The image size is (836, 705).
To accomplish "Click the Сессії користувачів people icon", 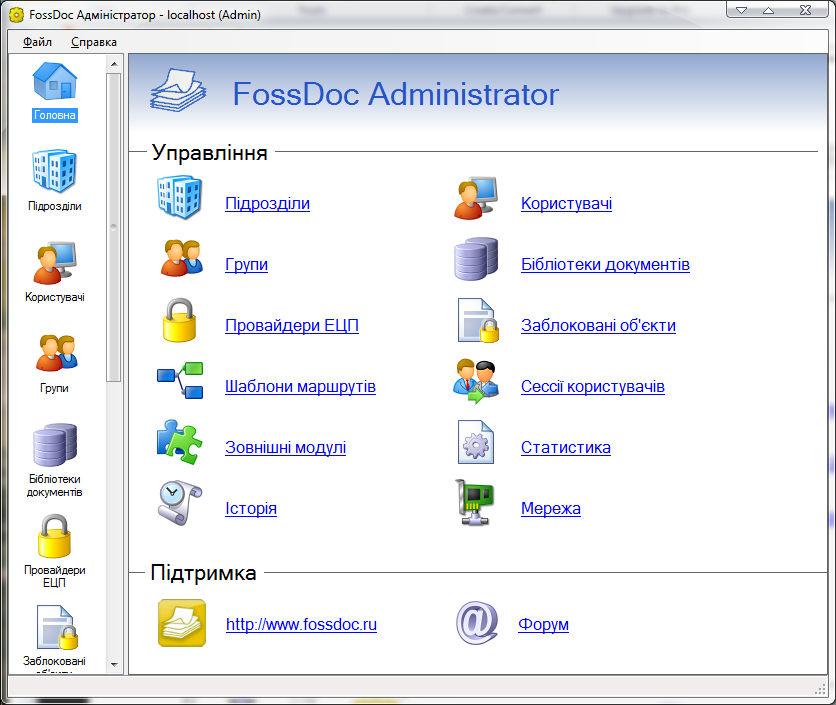I will click(x=476, y=381).
